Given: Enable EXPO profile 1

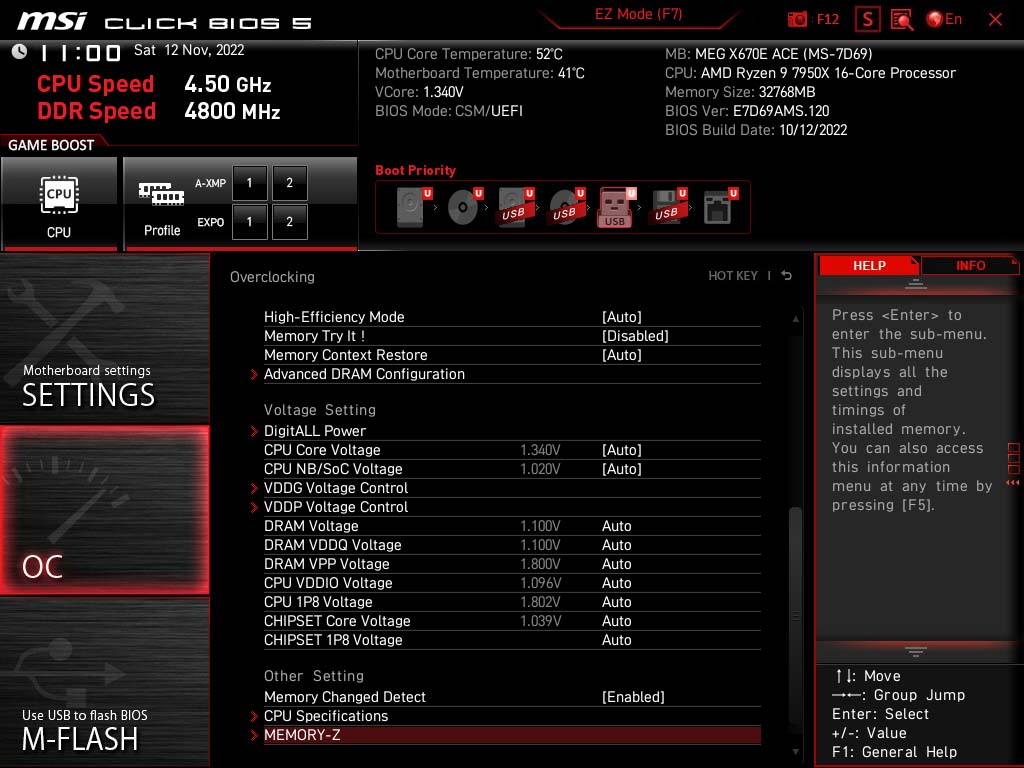Looking at the screenshot, I should 249,222.
